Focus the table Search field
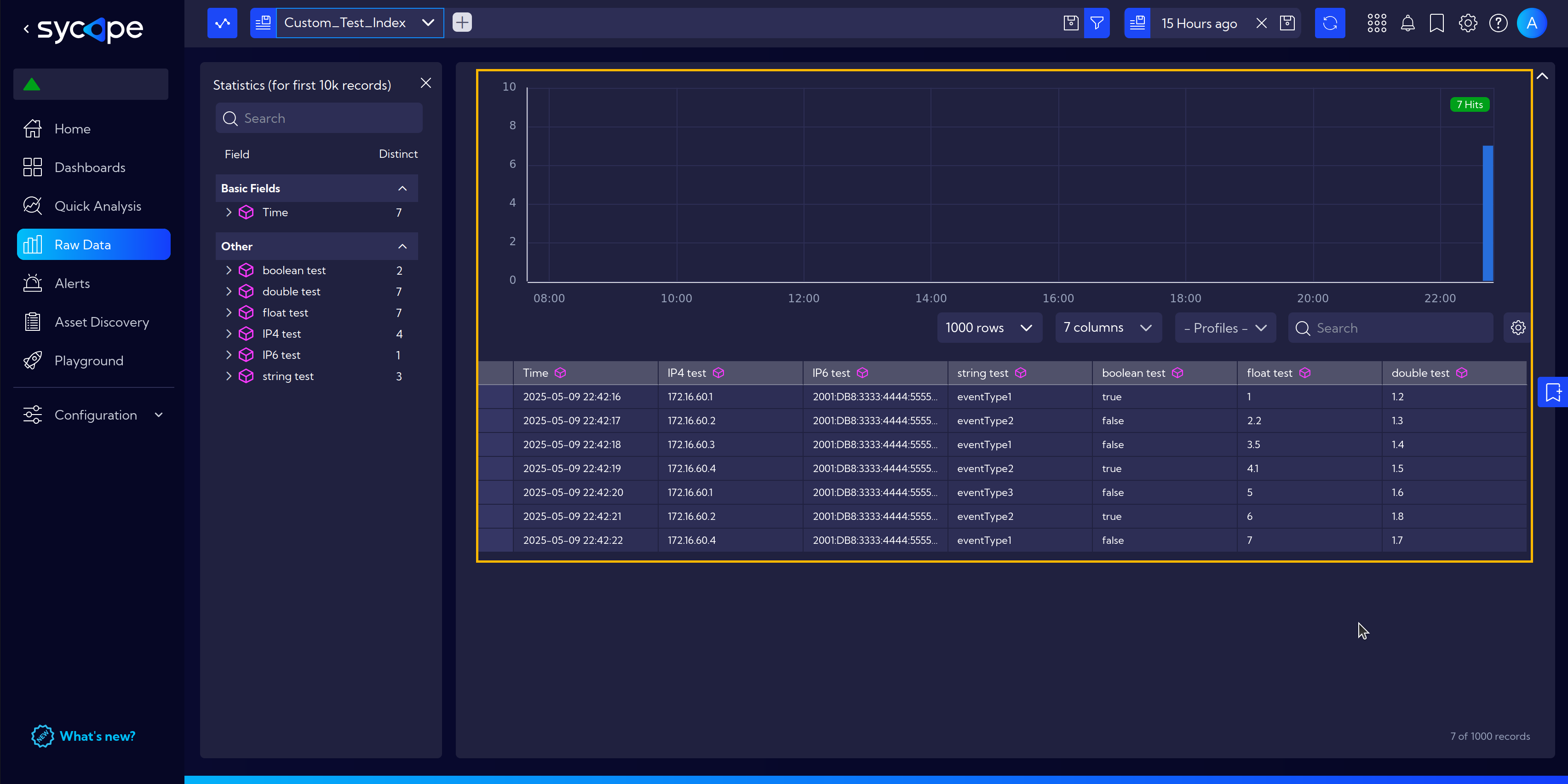1568x784 pixels. click(x=1390, y=328)
